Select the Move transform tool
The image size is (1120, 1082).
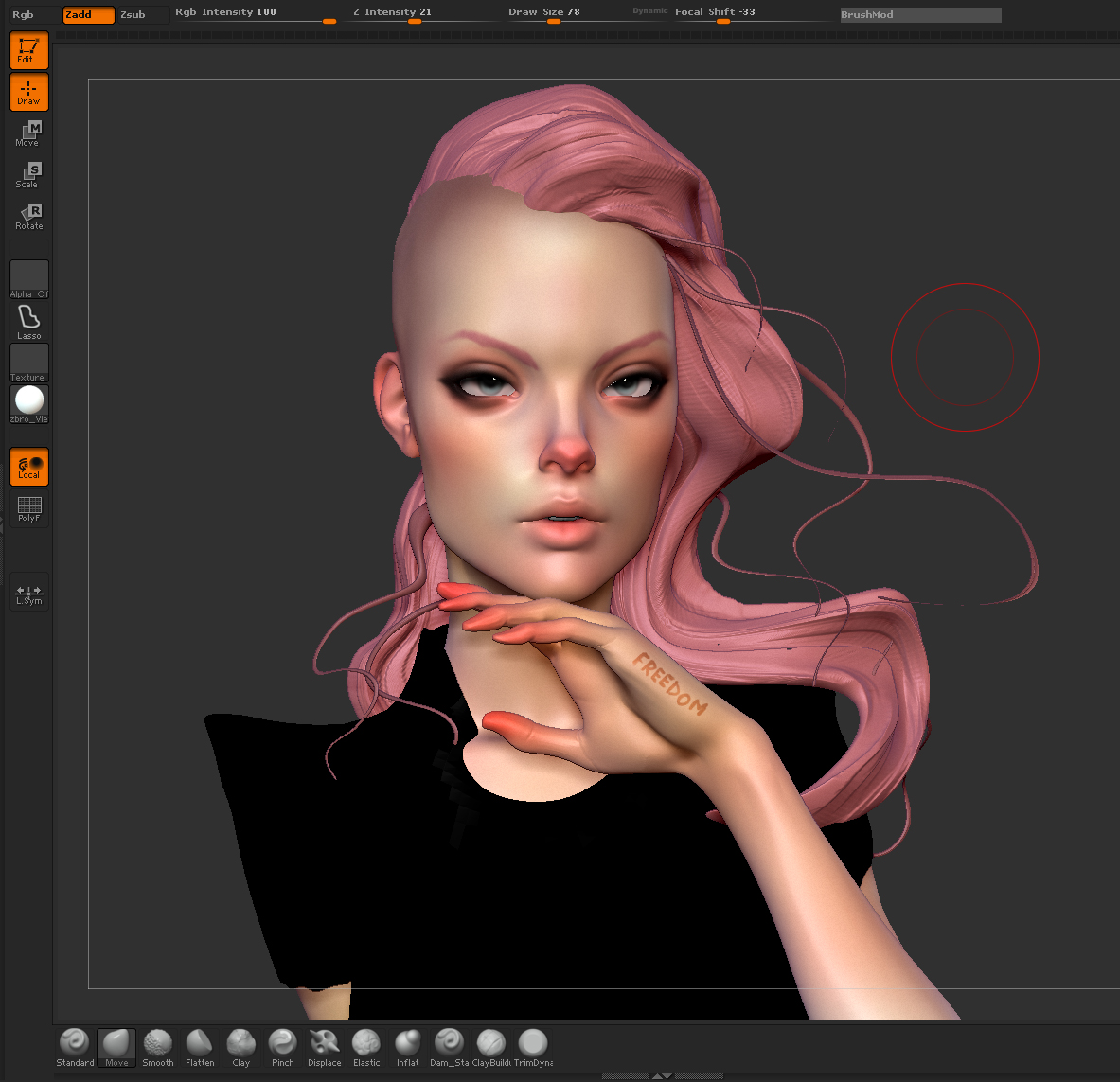(29, 133)
